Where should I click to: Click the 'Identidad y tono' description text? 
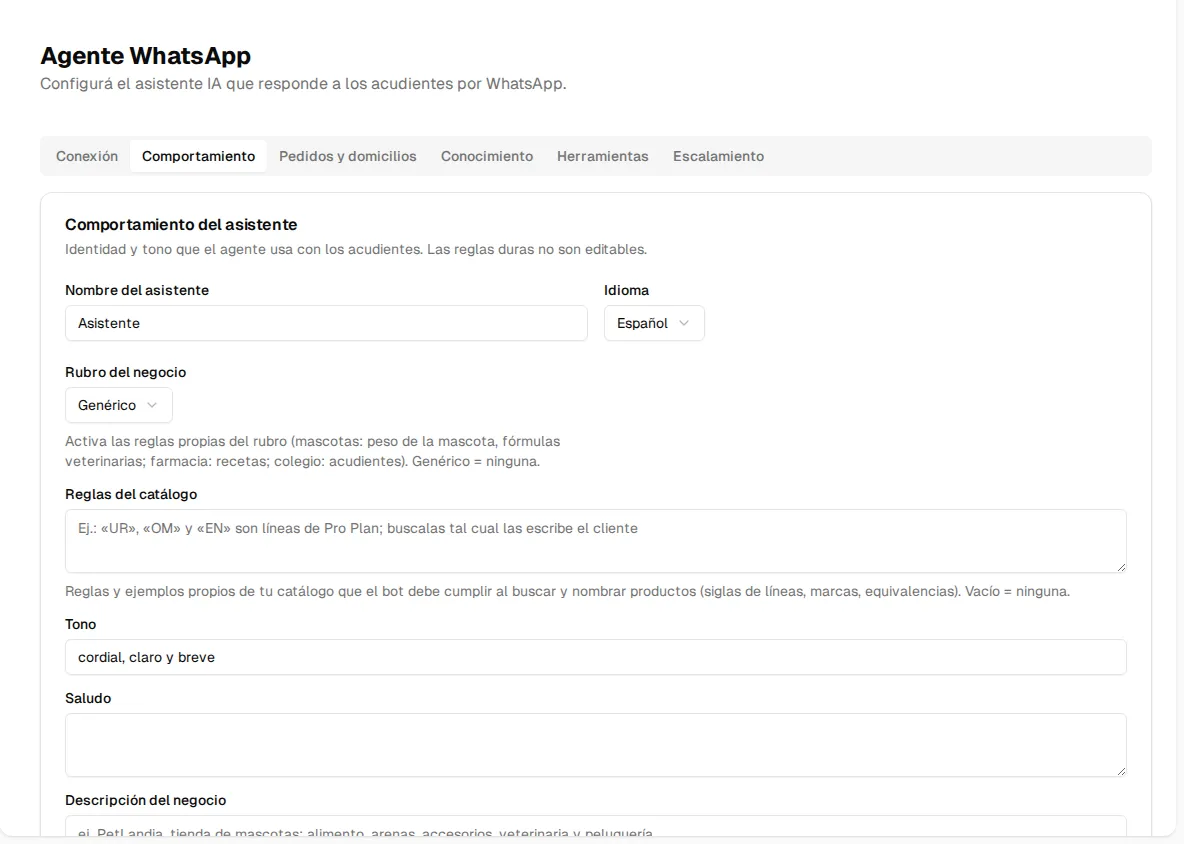(x=356, y=250)
